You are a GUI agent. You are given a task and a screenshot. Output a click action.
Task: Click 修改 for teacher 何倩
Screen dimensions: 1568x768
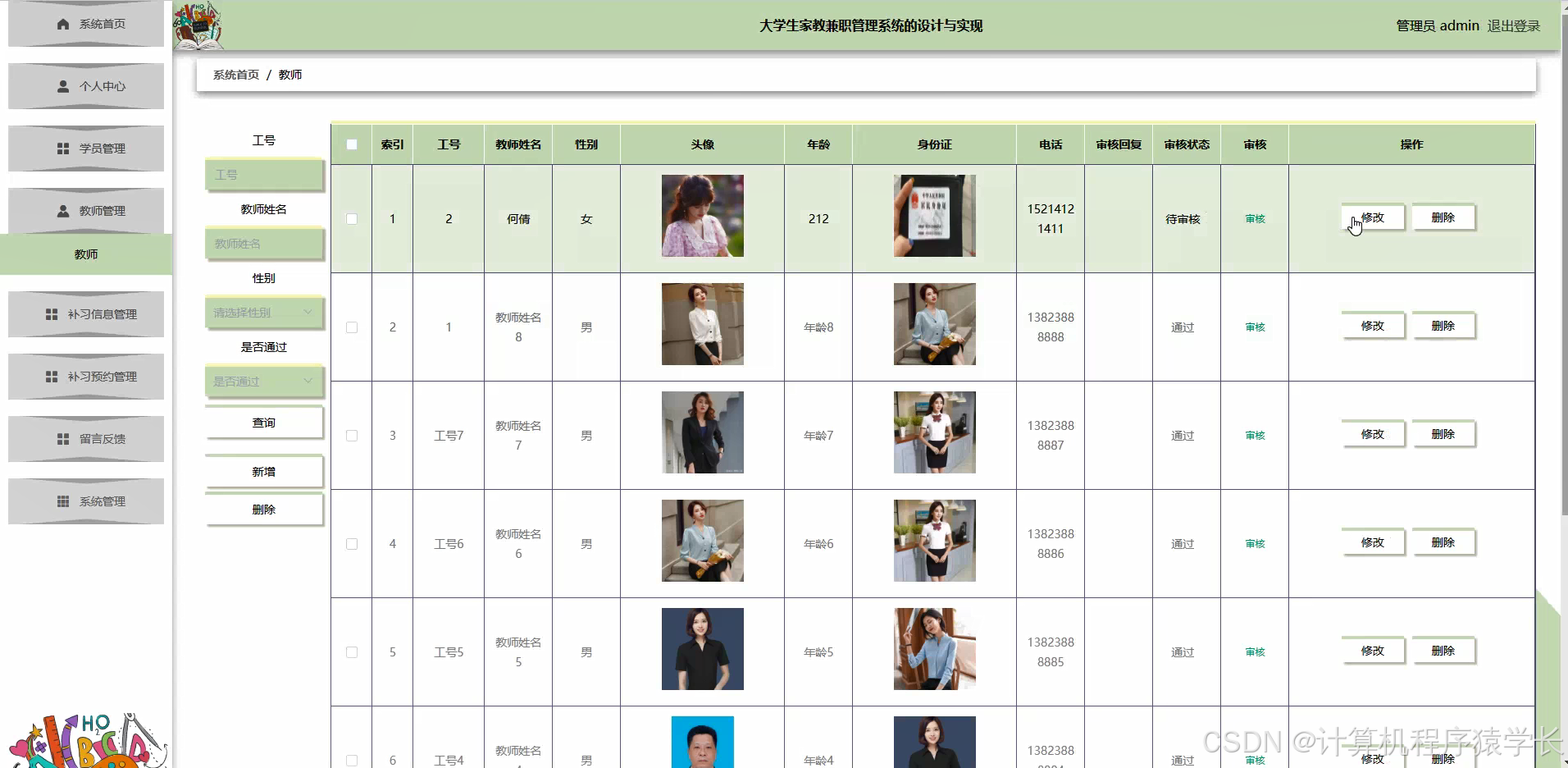tap(1373, 217)
